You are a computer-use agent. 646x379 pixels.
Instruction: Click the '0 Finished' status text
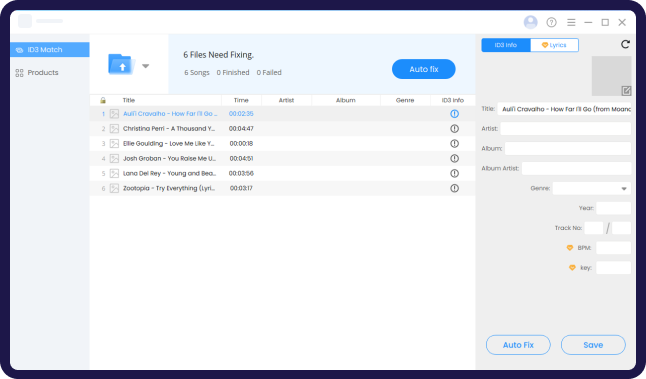233,73
